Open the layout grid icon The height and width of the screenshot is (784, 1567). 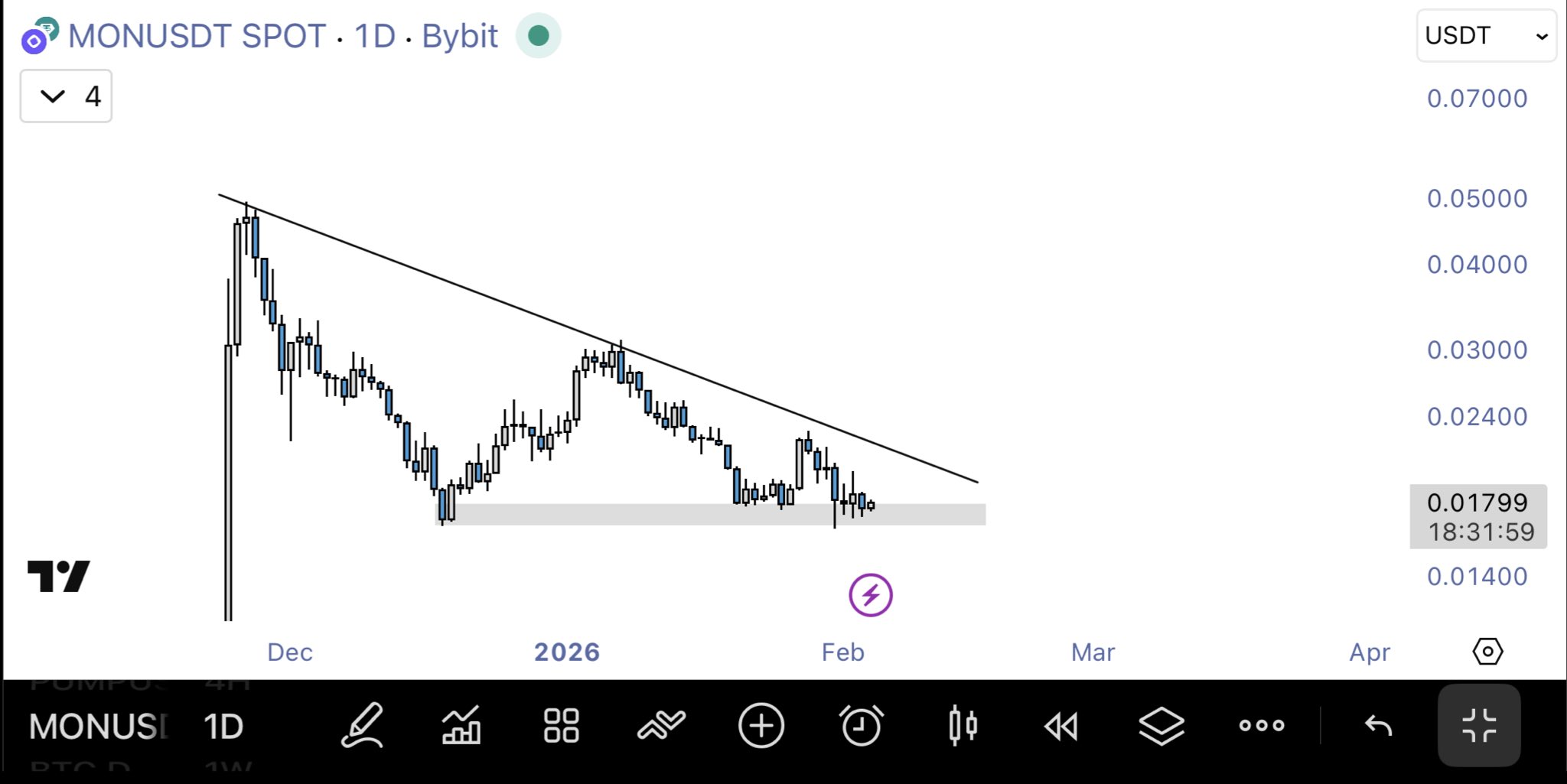pyautogui.click(x=561, y=725)
